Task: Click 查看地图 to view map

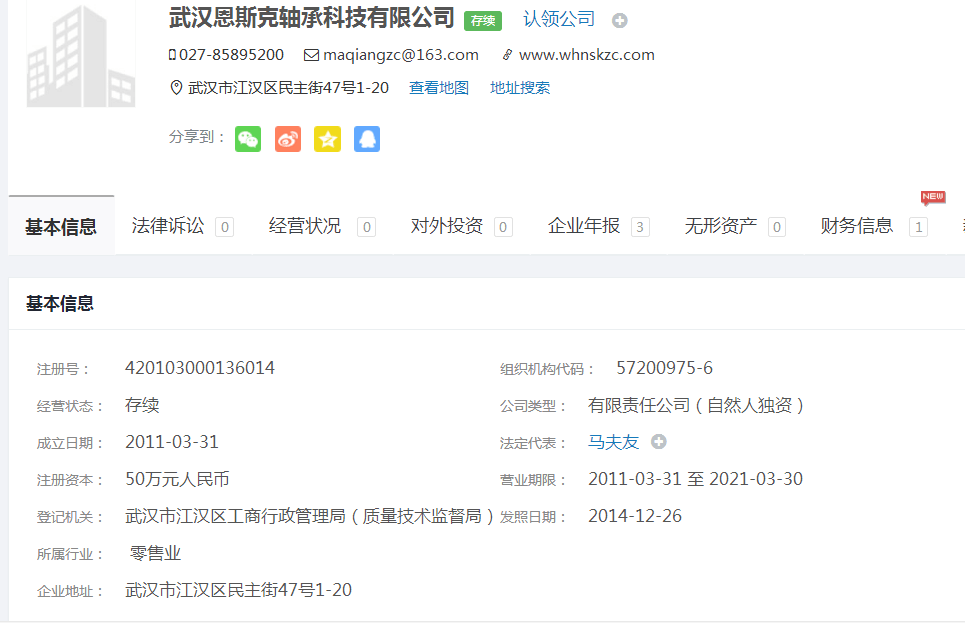Action: point(439,88)
